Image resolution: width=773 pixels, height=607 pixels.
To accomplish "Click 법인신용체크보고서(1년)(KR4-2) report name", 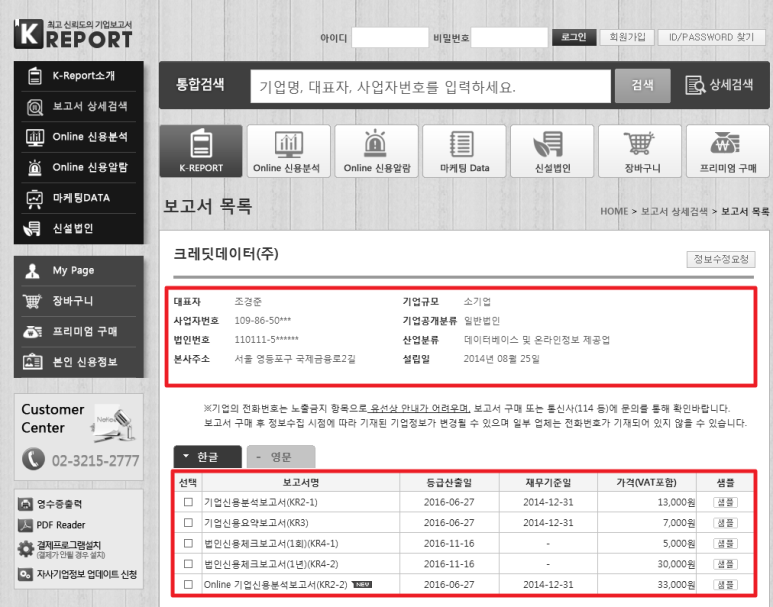I will click(271, 564).
